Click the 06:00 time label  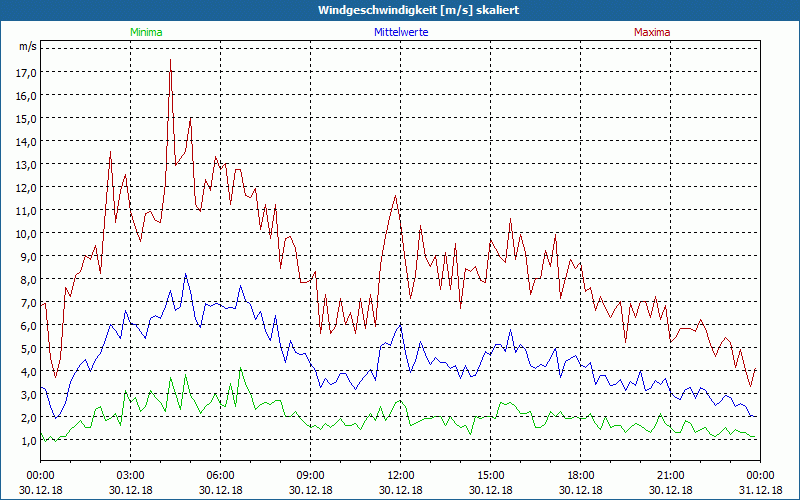[x=220, y=476]
